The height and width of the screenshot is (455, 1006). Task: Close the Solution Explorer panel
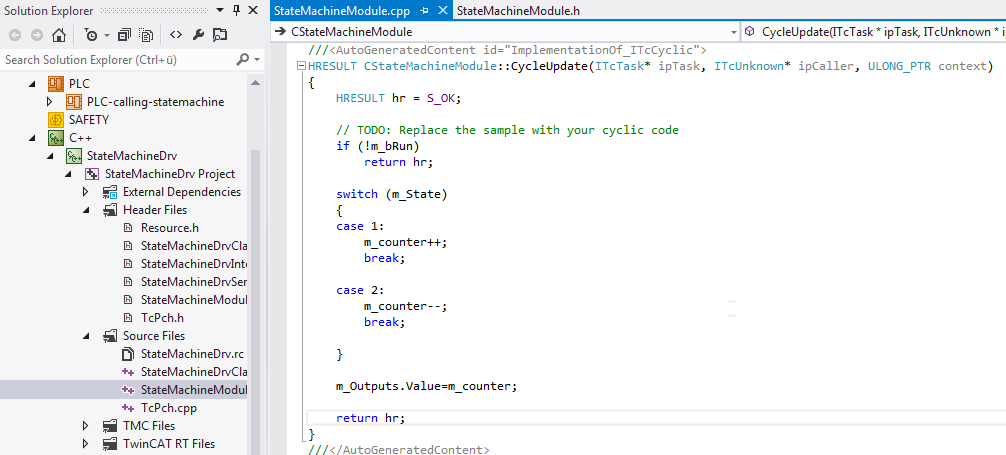[x=253, y=10]
